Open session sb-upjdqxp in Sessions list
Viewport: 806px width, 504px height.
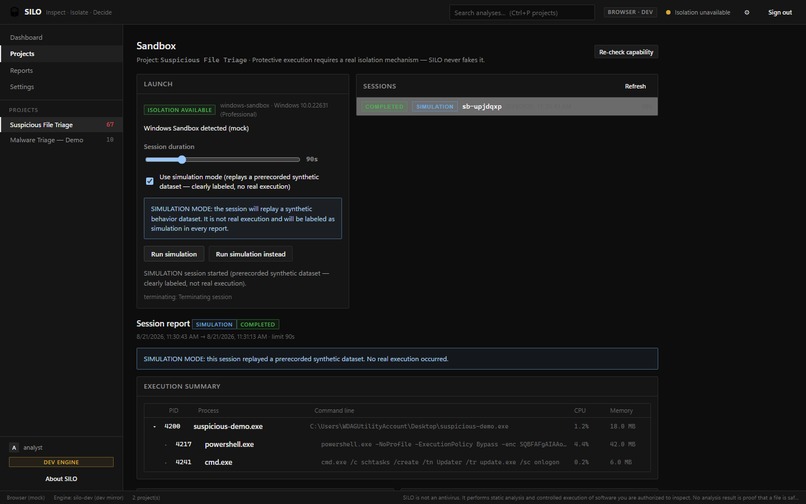click(x=507, y=106)
